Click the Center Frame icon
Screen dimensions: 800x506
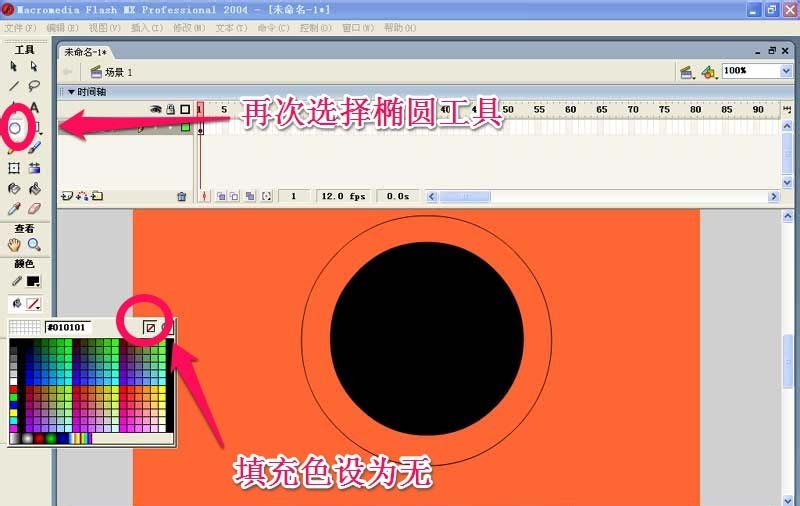coord(204,196)
